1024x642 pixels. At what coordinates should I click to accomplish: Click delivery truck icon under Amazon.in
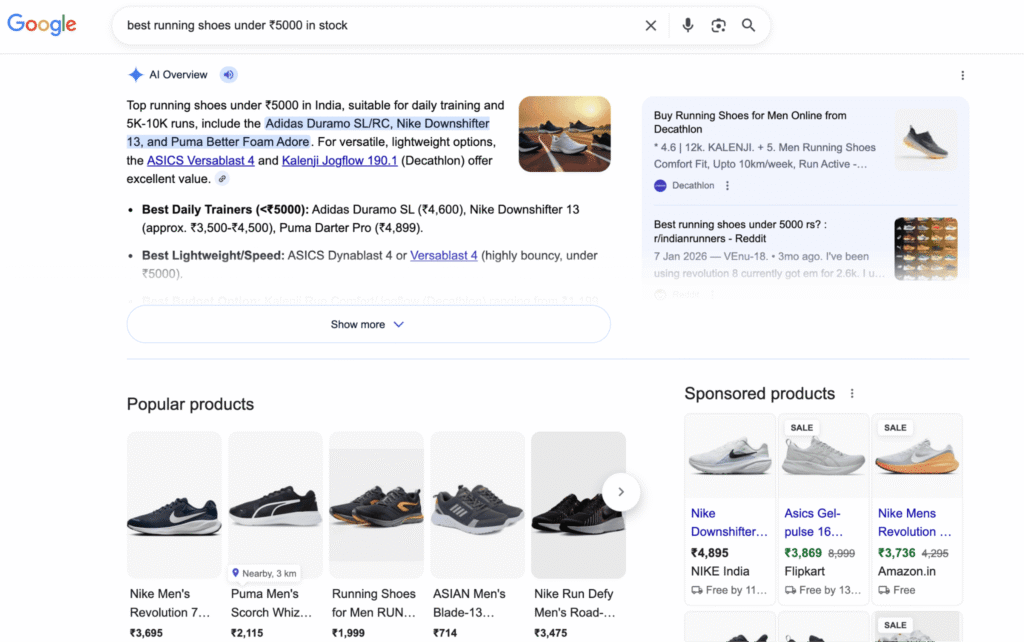(x=884, y=590)
